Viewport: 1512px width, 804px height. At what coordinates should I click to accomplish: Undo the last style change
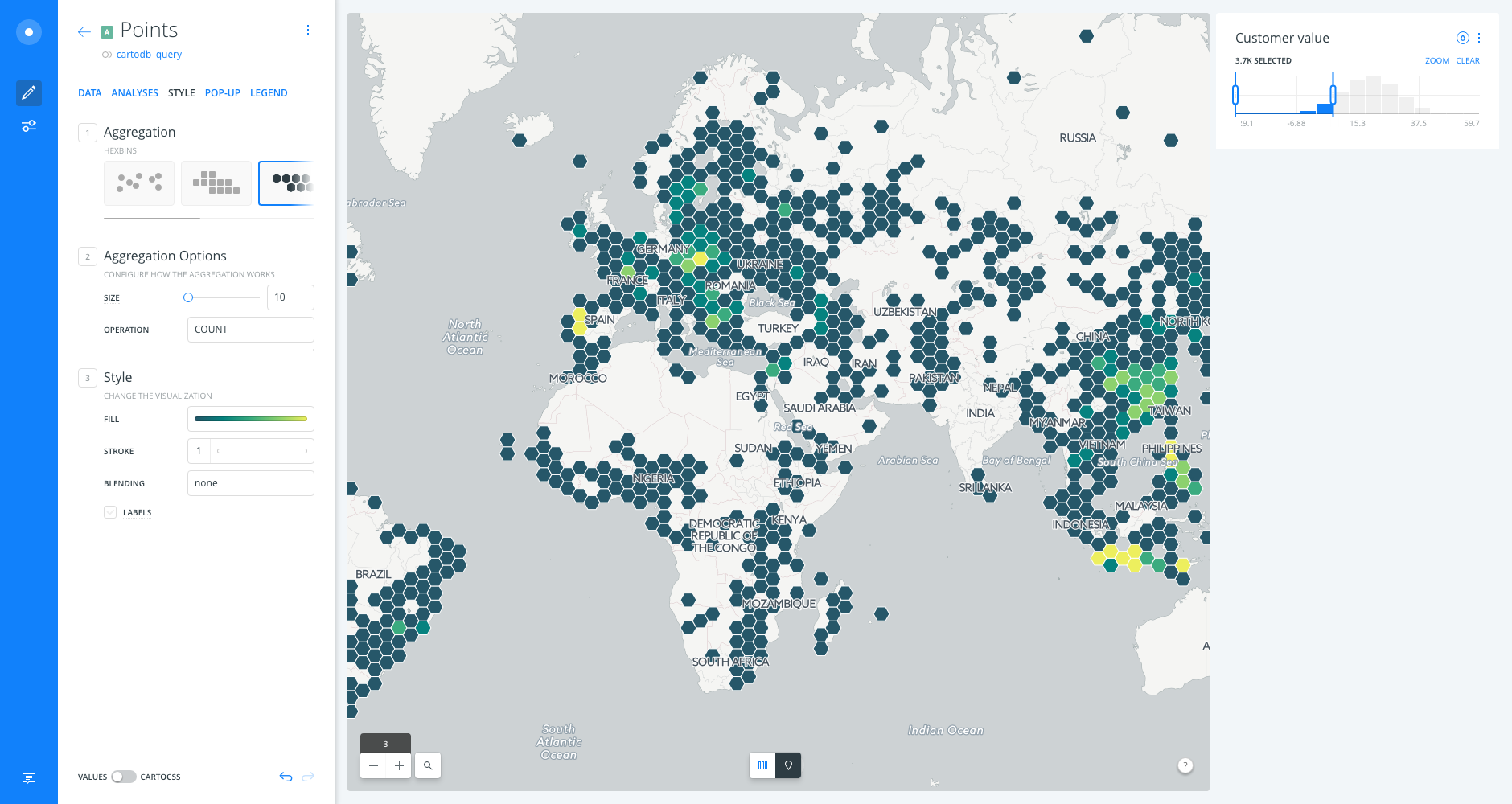[285, 777]
